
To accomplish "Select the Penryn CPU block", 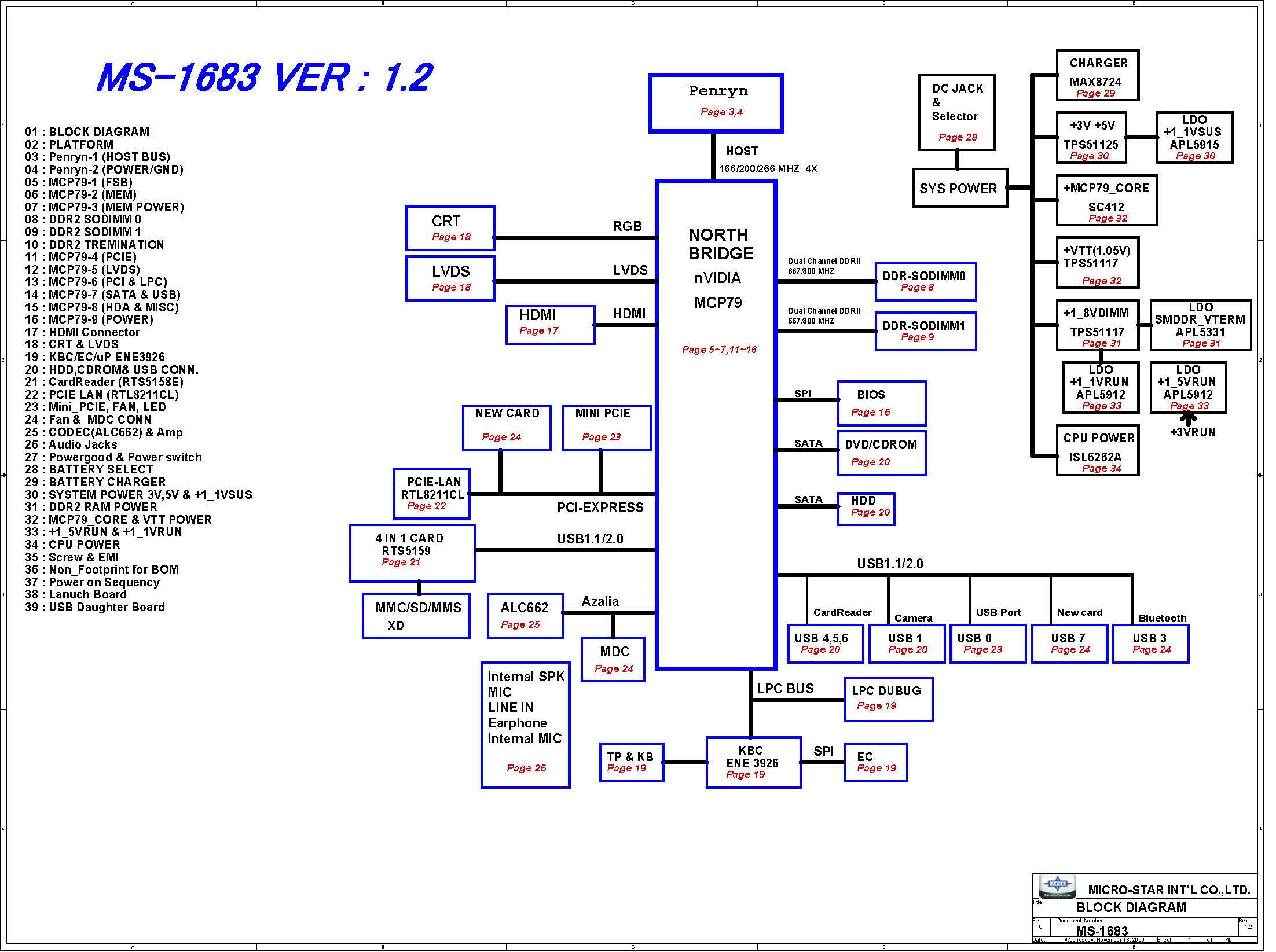I will tap(716, 103).
